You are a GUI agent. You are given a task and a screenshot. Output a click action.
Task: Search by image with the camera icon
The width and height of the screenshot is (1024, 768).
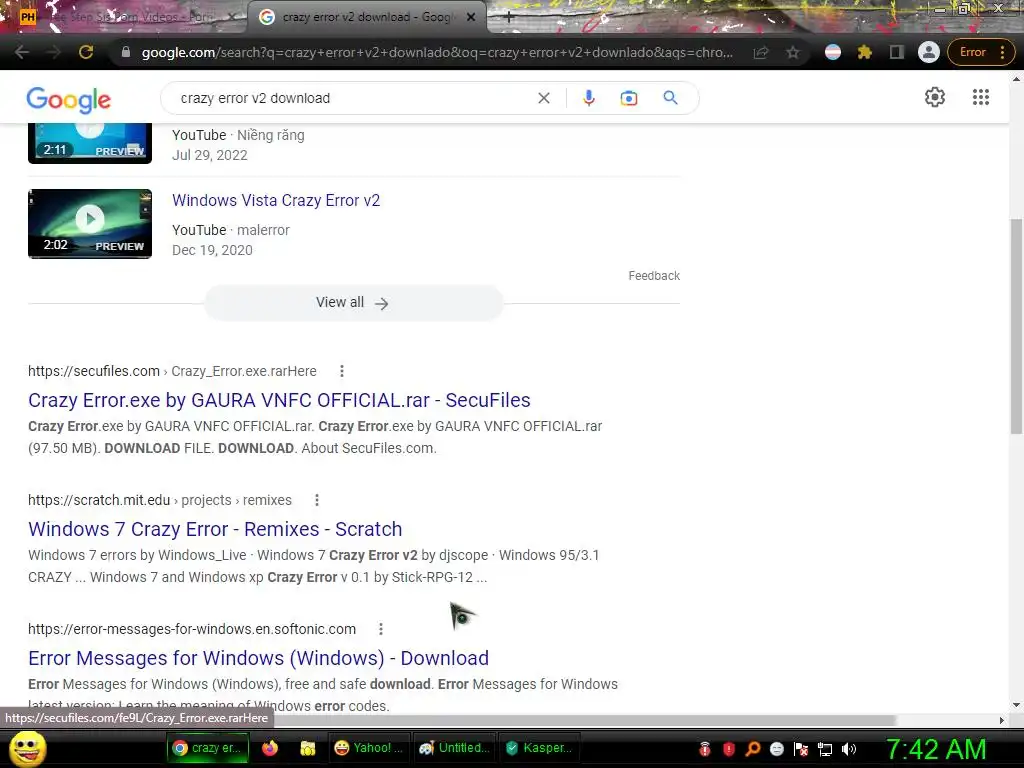[x=628, y=98]
